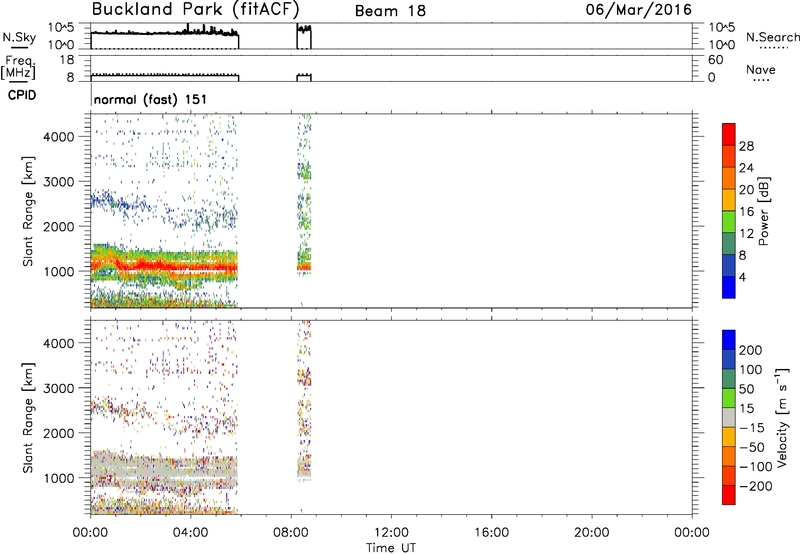Click the 'Slant Range [km]' label of velocity panel
The height and width of the screenshot is (554, 800).
pos(28,418)
